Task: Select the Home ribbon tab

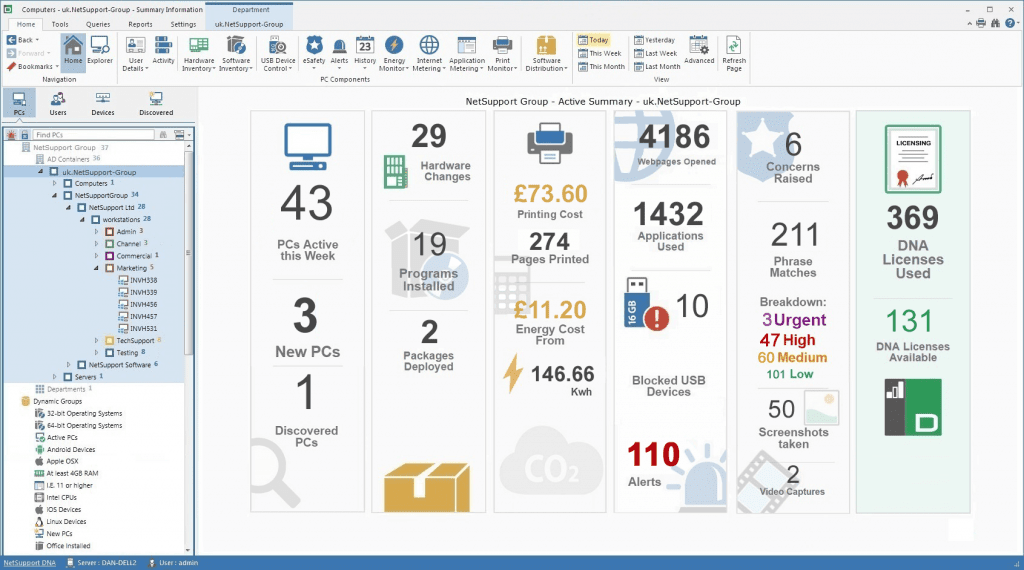Action: tap(26, 24)
